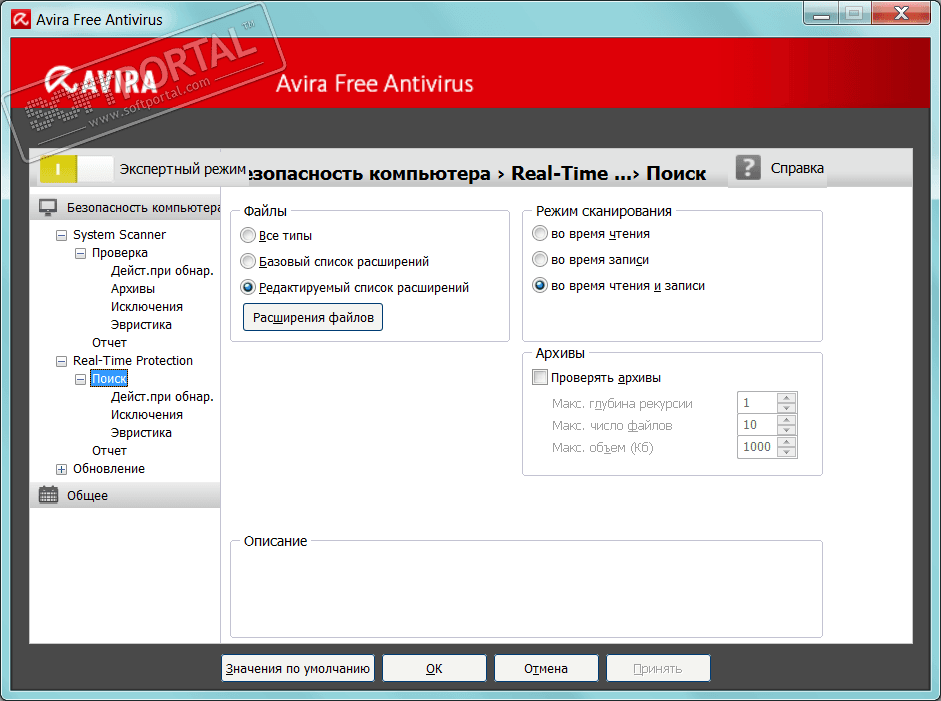Screen dimensions: 941x701
Task: Increase Макс. глубина рекурсии value
Action: click(786, 398)
